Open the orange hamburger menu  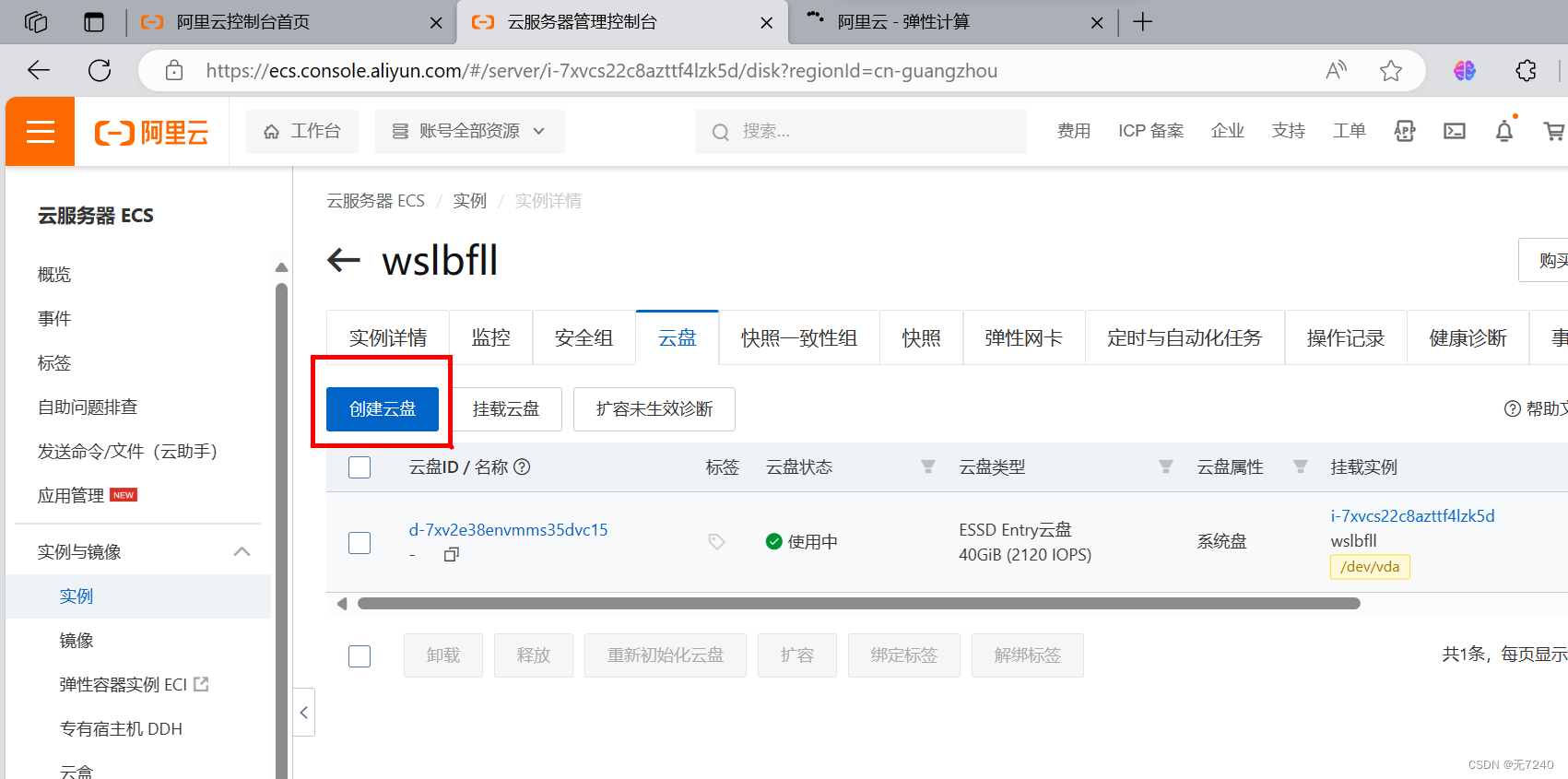tap(40, 132)
